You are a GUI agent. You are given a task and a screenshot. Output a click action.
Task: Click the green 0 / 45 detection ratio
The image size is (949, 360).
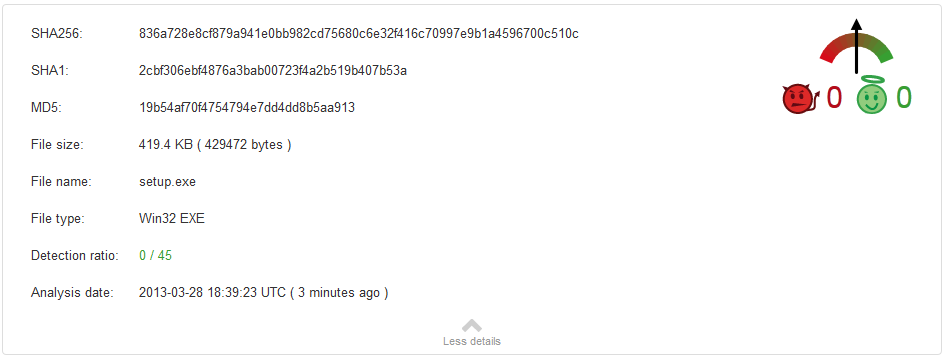pyautogui.click(x=155, y=255)
